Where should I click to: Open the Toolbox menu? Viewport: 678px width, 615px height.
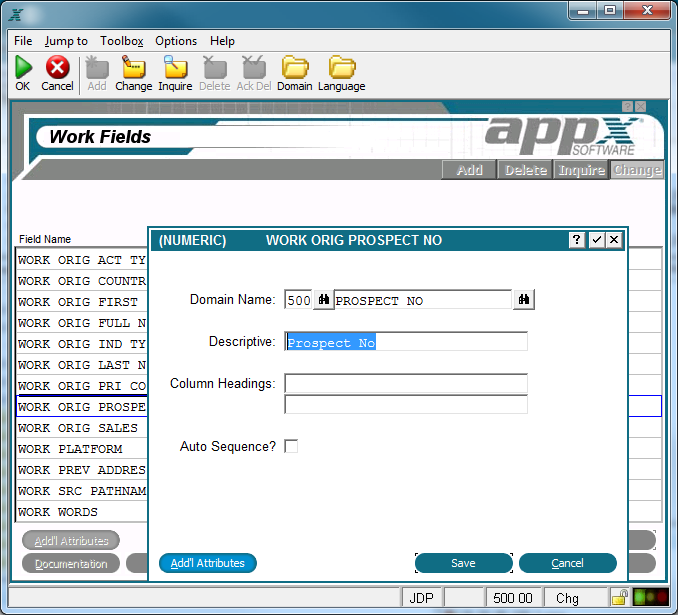pos(122,41)
